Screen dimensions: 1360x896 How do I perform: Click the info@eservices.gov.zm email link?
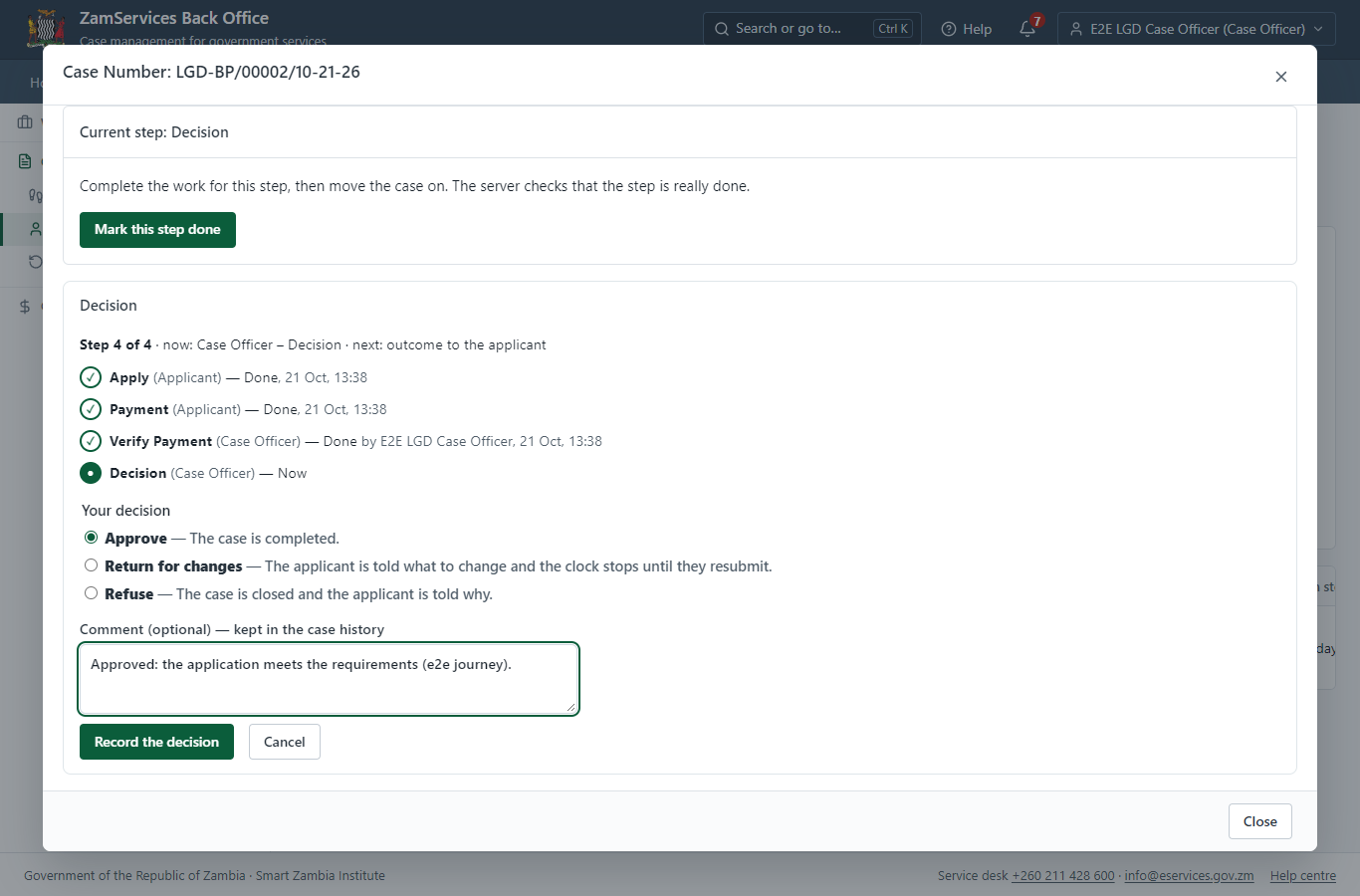(x=1189, y=876)
